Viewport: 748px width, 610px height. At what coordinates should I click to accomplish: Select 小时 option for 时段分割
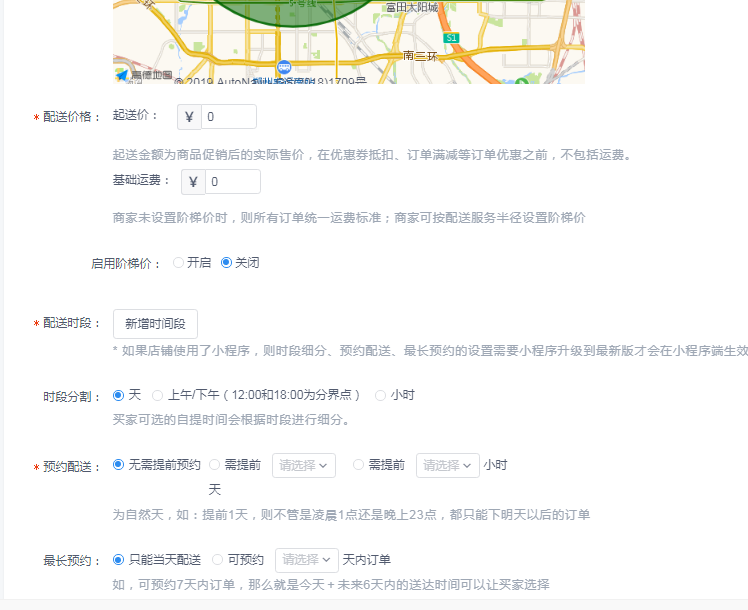coord(380,395)
